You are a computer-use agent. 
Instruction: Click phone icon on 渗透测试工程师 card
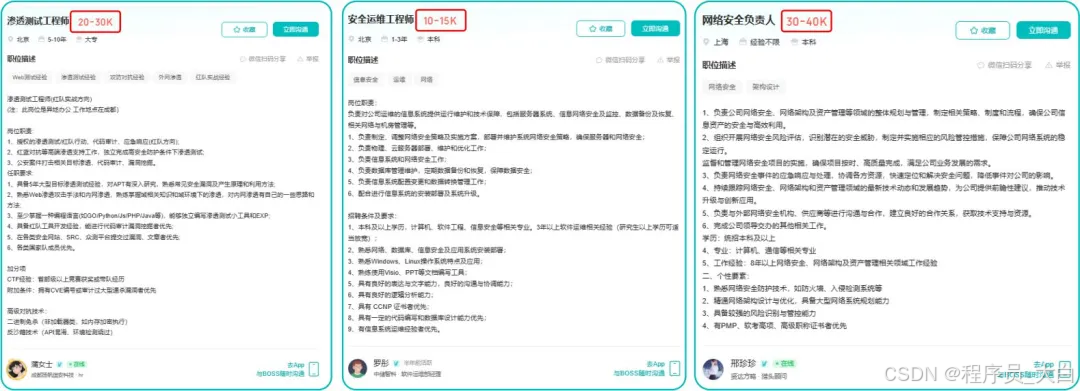click(x=314, y=369)
